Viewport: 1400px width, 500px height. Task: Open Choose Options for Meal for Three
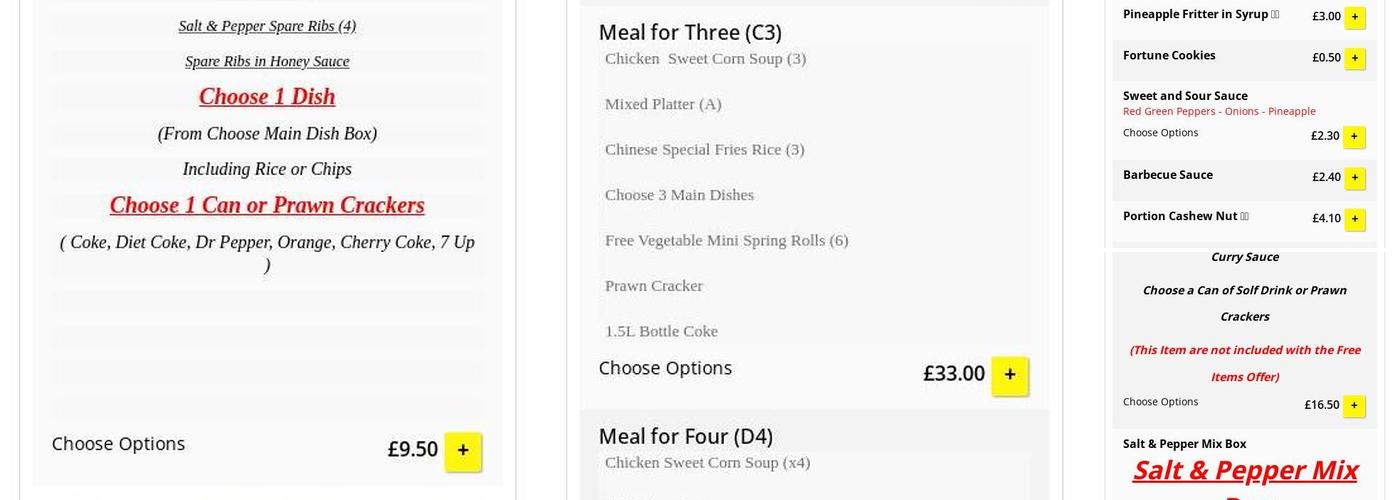[x=665, y=368]
